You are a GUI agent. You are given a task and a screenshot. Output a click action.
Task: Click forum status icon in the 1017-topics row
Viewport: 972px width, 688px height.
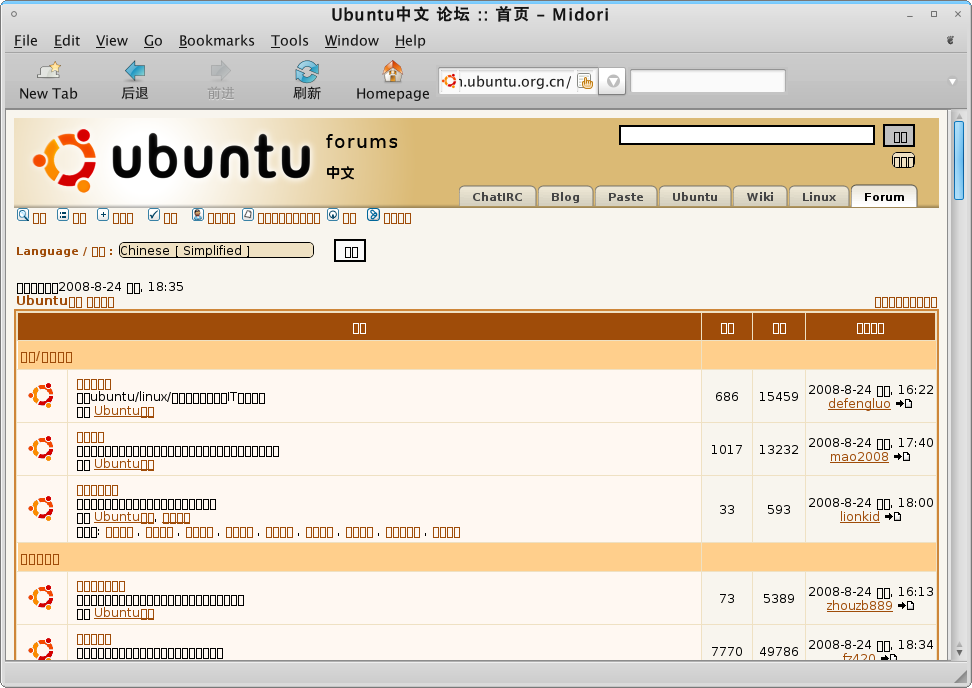point(42,448)
